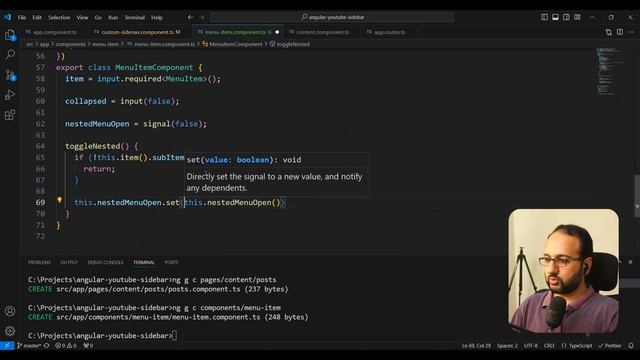Screen dimensions: 640x360
Task: Expand the 'app' breadcrumb segment
Action: coord(44,44)
